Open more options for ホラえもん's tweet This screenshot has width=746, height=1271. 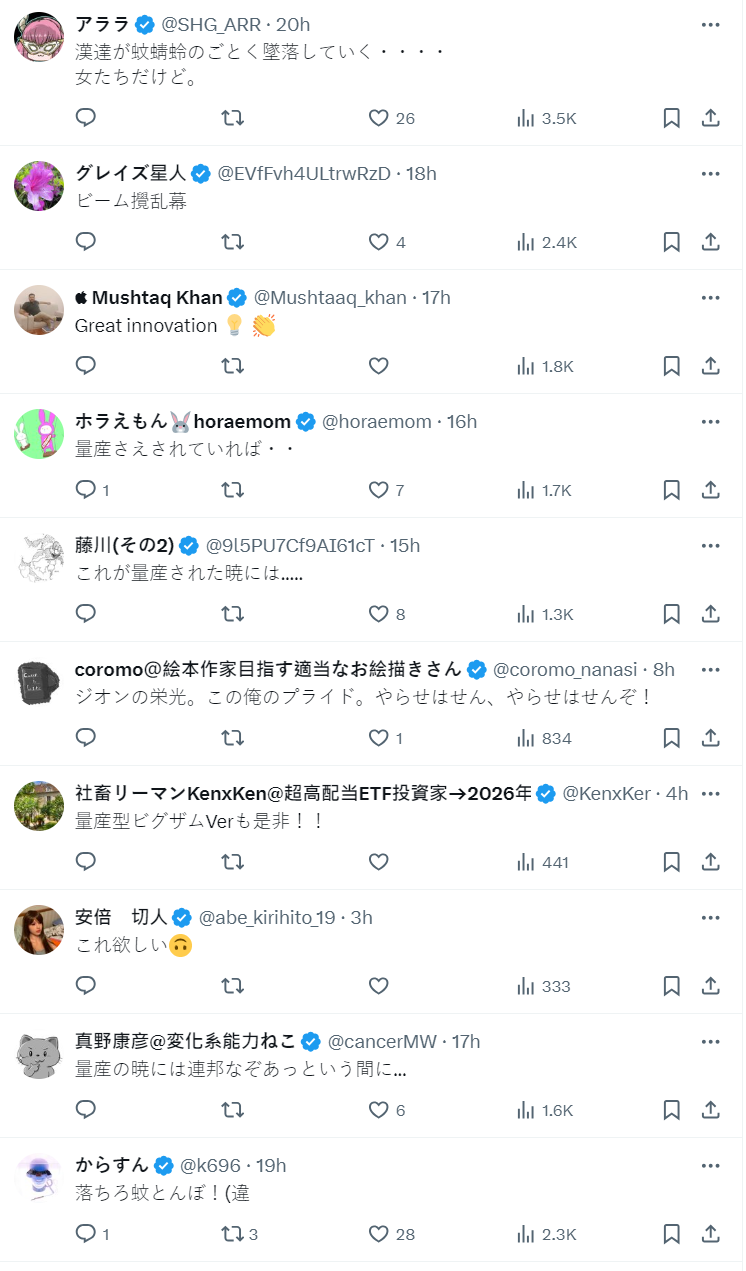710,421
